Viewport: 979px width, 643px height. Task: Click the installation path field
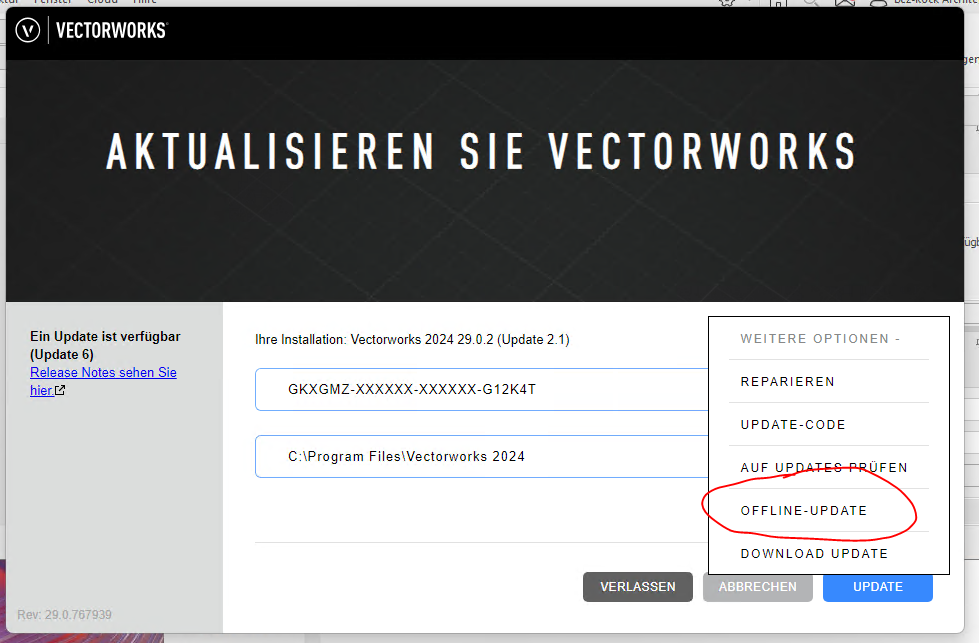[x=480, y=456]
